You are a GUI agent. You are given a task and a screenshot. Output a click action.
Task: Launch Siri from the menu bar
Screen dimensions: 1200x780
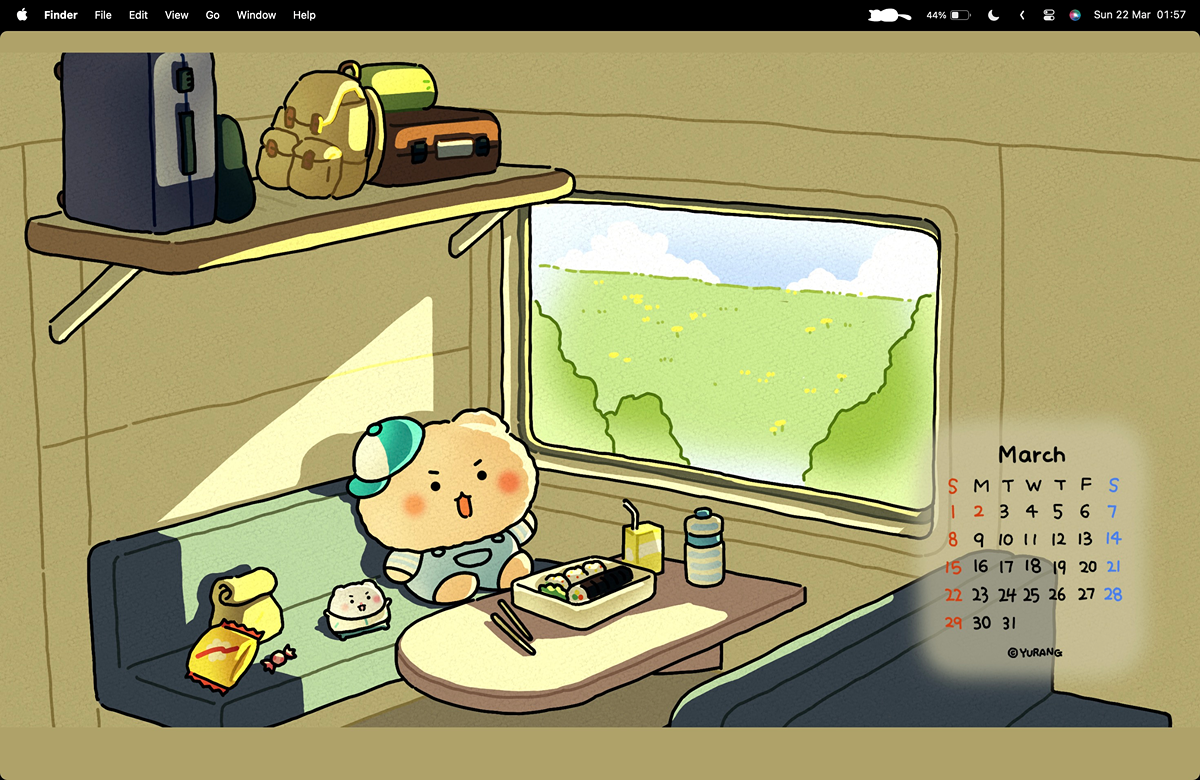pos(1075,15)
